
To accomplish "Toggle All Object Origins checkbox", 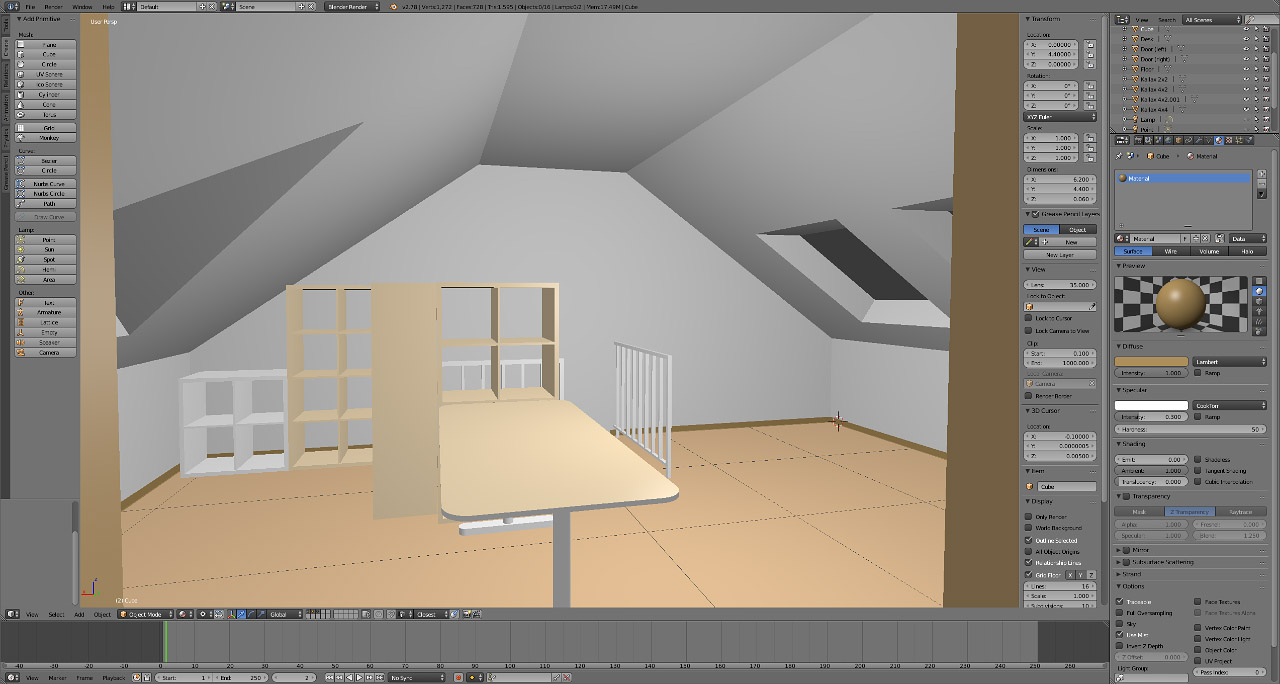I will [x=1028, y=552].
